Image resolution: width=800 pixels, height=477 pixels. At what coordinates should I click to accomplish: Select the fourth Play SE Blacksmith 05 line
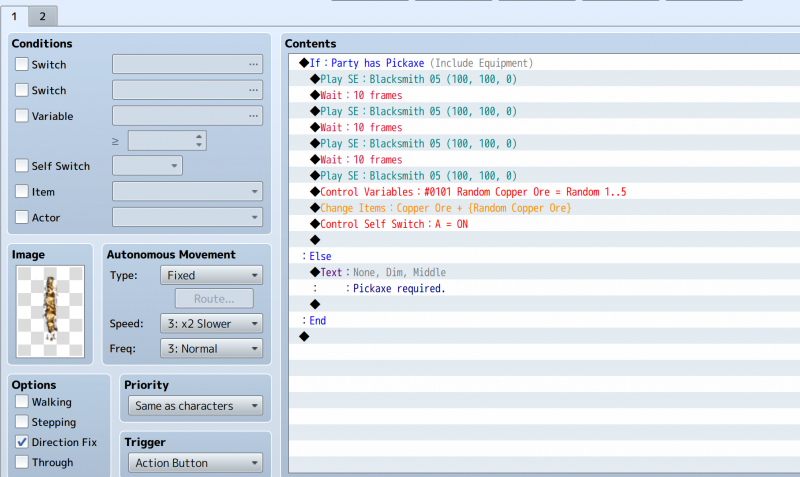click(x=544, y=175)
